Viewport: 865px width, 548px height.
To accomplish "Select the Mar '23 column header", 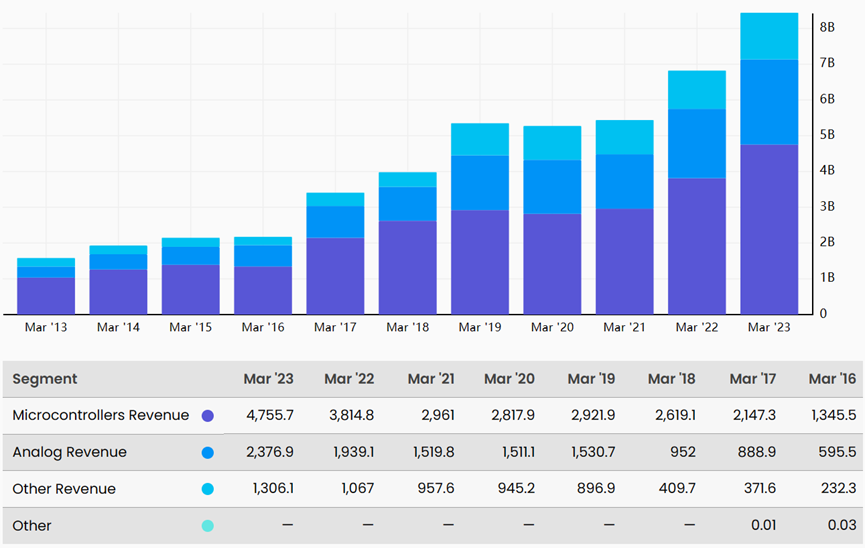I will click(269, 379).
